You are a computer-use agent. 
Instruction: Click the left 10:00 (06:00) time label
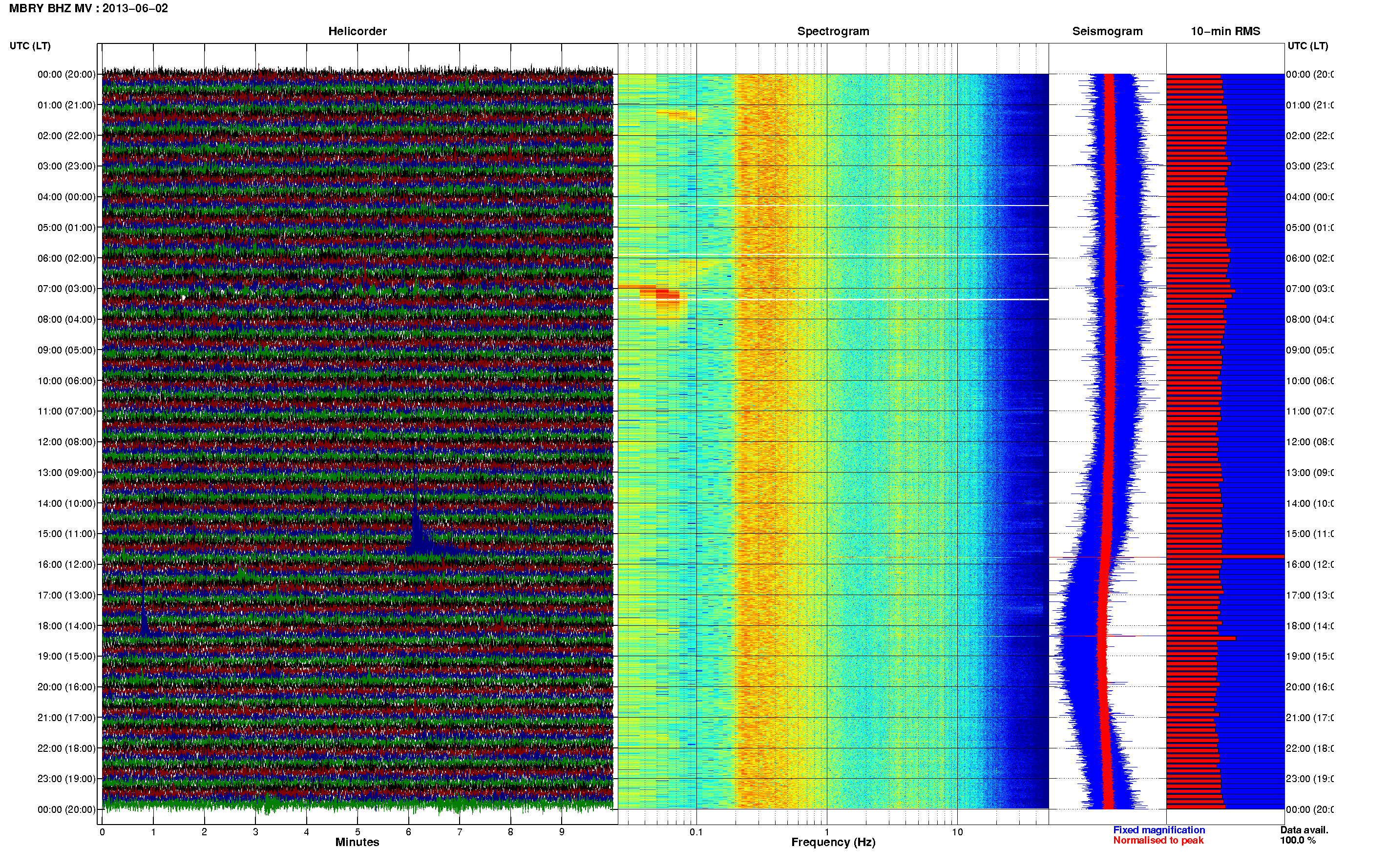pyautogui.click(x=66, y=381)
